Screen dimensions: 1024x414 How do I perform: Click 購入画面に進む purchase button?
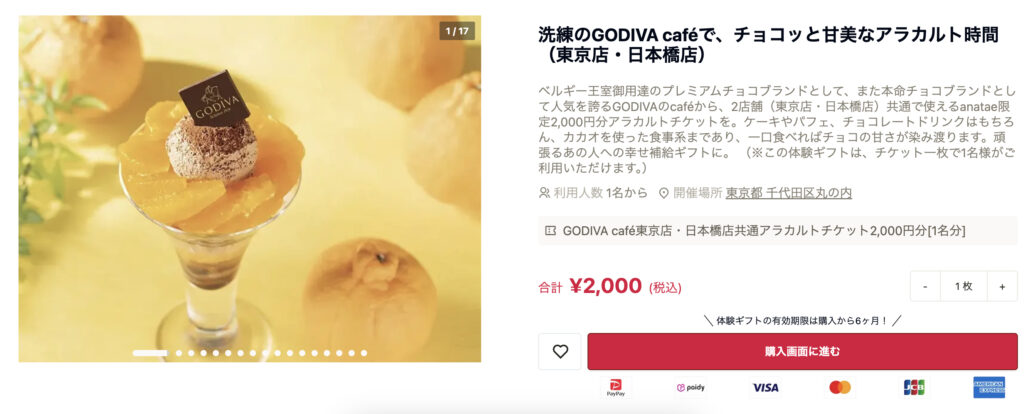coord(803,351)
